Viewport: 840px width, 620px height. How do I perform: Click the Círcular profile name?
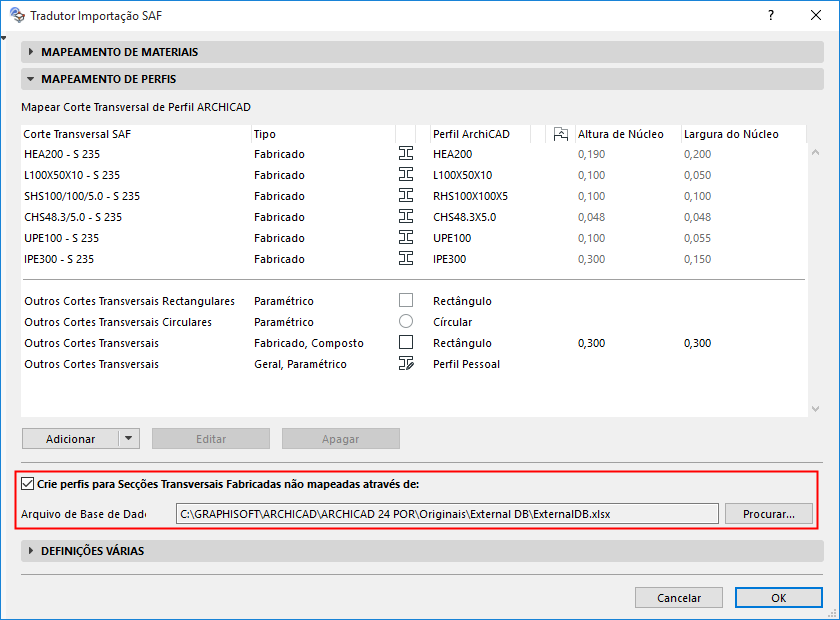click(x=453, y=322)
